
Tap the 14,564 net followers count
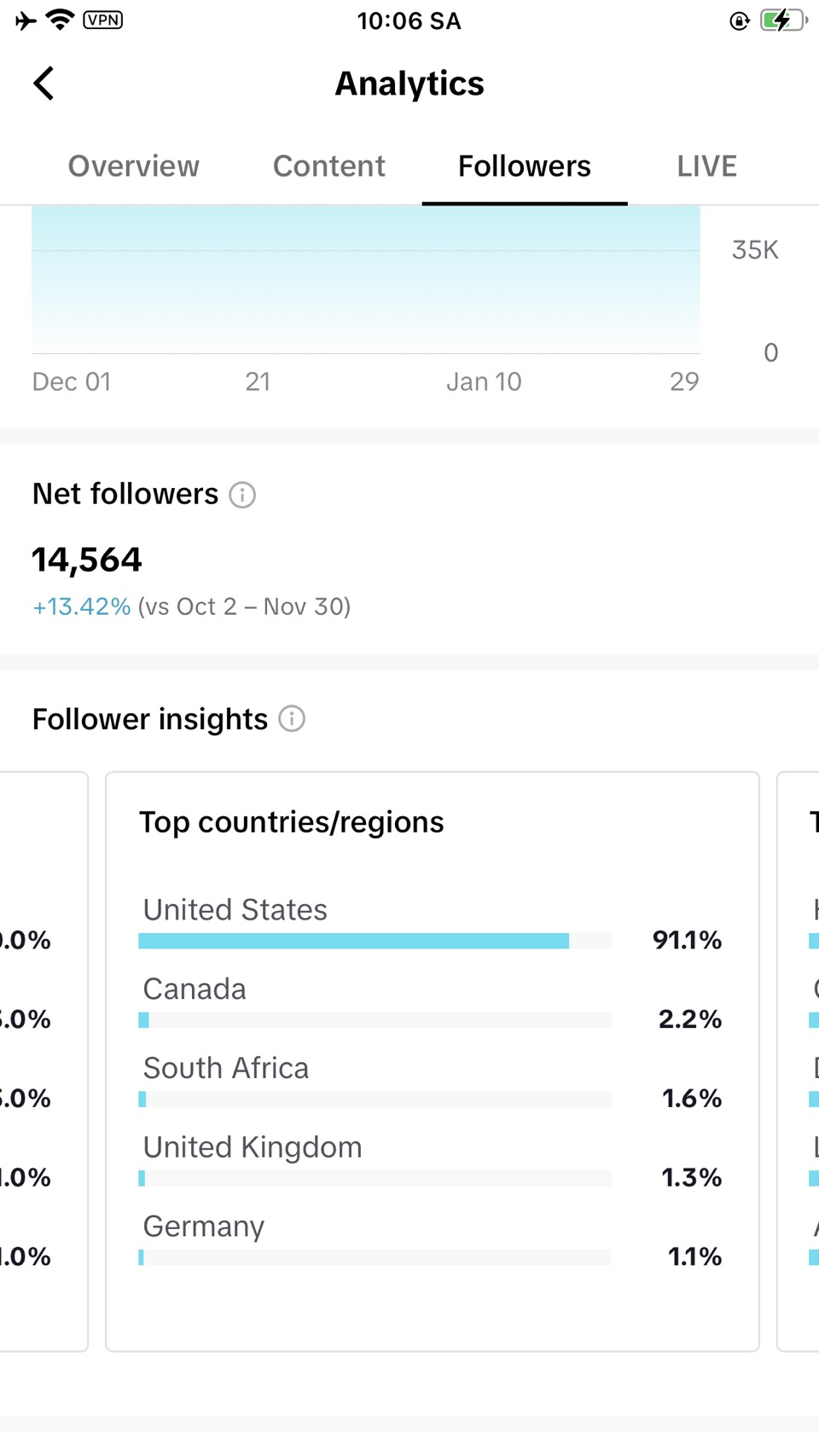point(87,560)
